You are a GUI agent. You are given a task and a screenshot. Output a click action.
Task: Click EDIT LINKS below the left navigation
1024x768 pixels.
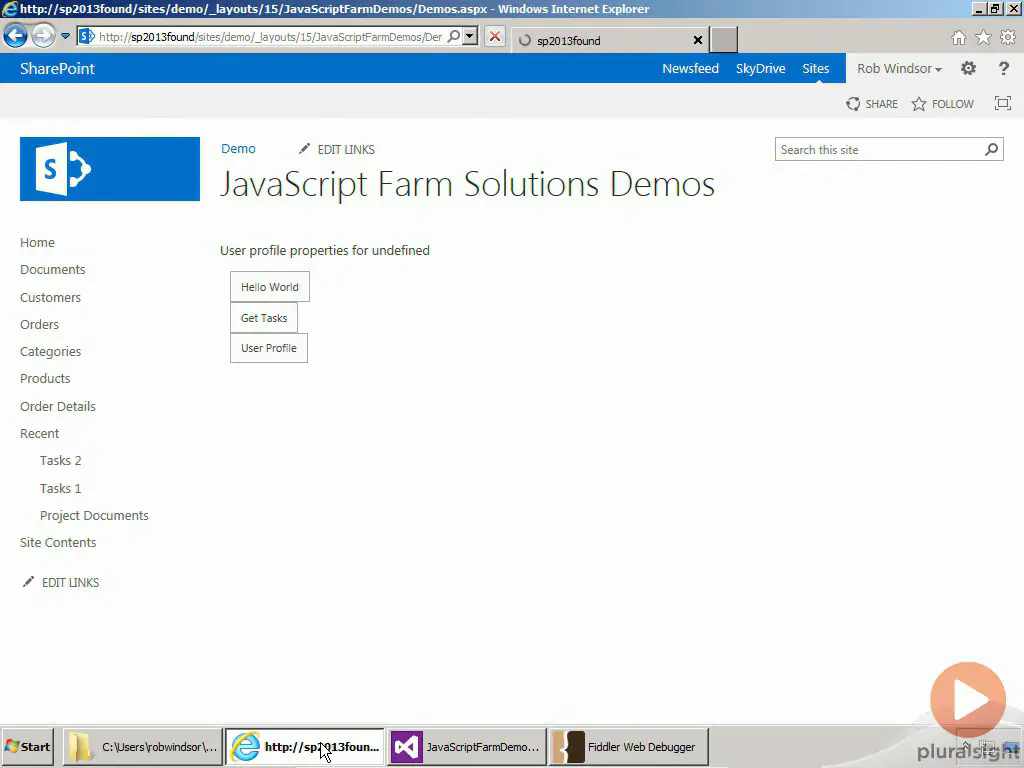click(x=61, y=583)
